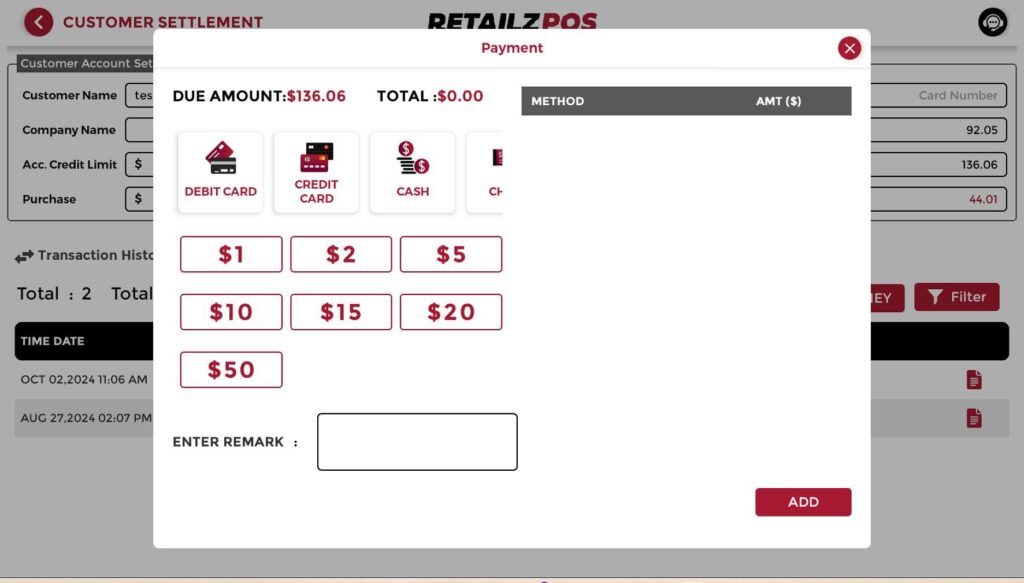Pick the partially visible Check payment method
This screenshot has height=583, width=1024.
pyautogui.click(x=485, y=172)
